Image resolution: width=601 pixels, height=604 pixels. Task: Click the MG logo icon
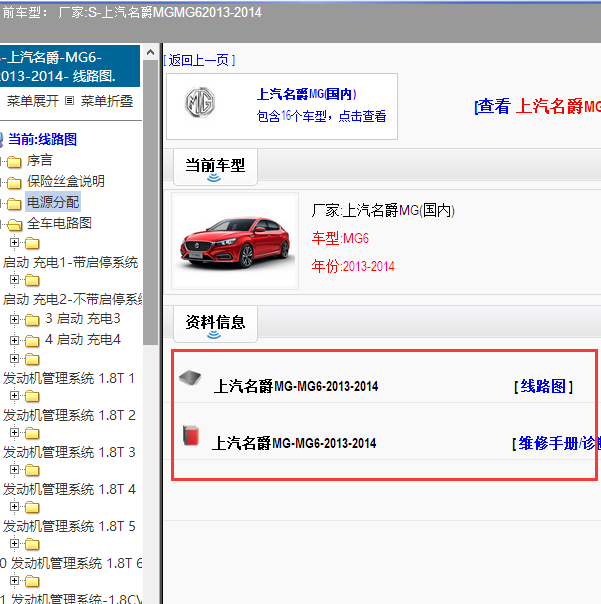[200, 102]
